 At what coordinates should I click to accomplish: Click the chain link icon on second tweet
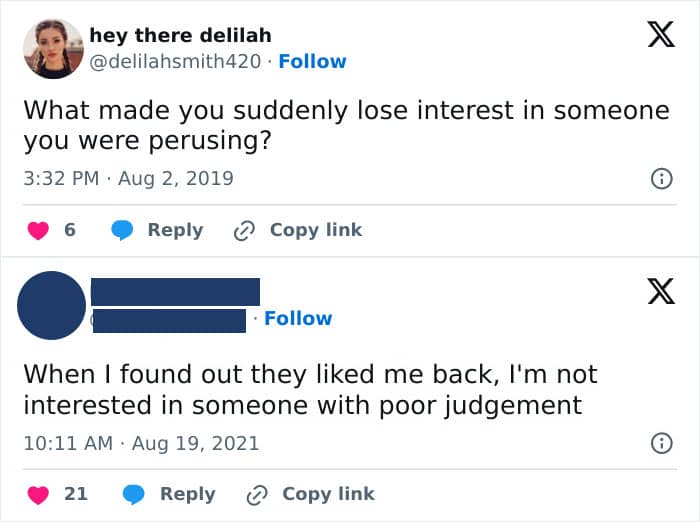(257, 495)
